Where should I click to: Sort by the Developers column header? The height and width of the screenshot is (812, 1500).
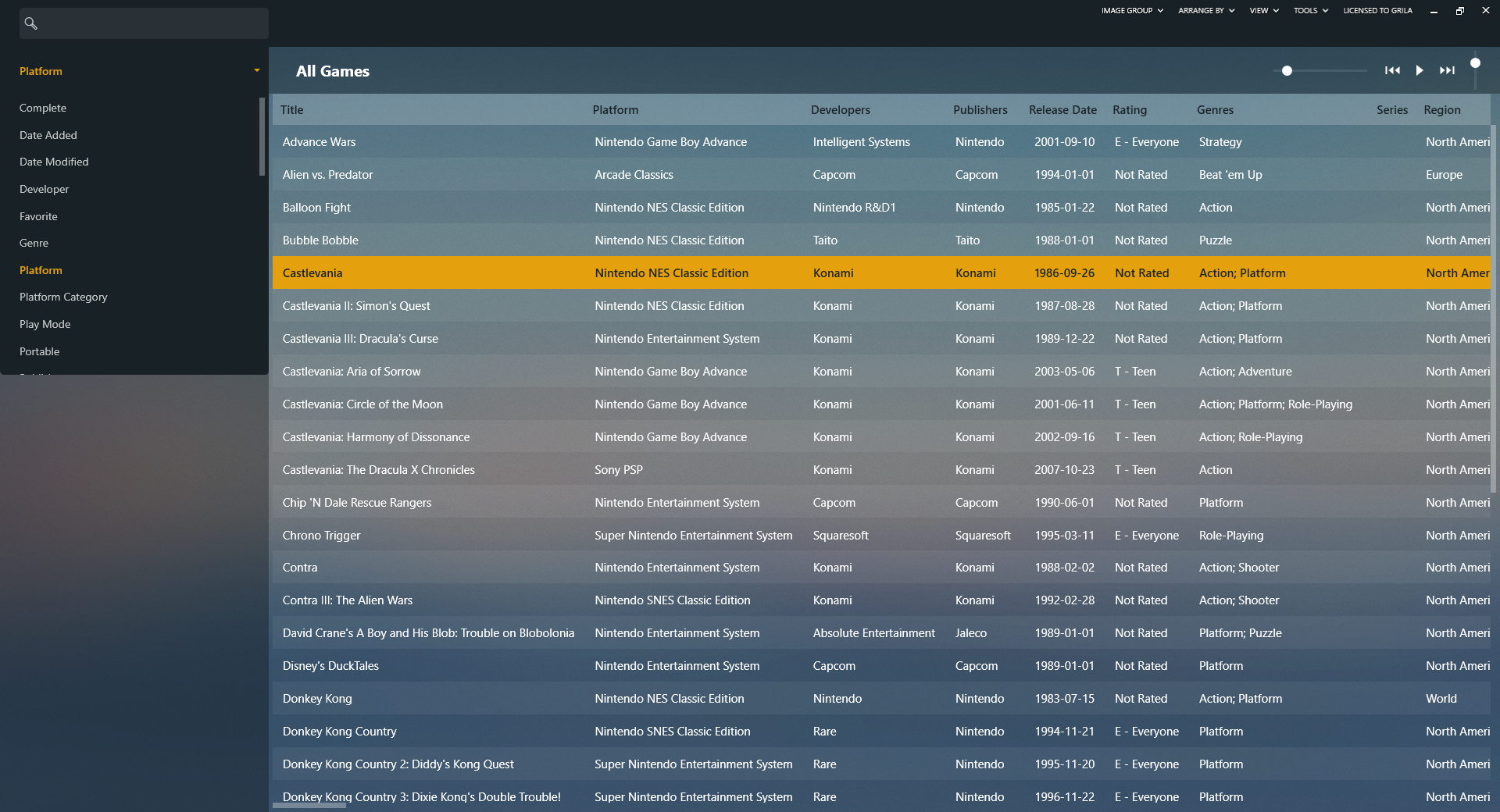(840, 109)
